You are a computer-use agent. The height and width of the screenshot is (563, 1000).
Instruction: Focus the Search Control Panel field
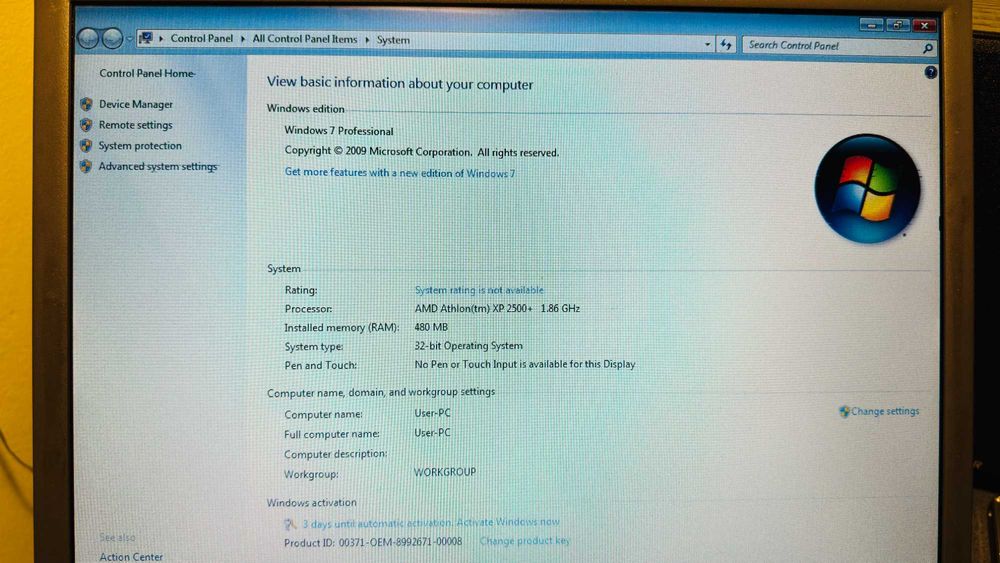832,45
